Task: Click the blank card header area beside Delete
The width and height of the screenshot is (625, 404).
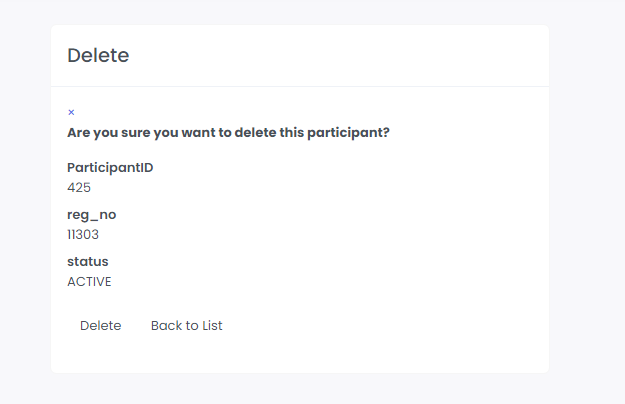Action: point(350,56)
